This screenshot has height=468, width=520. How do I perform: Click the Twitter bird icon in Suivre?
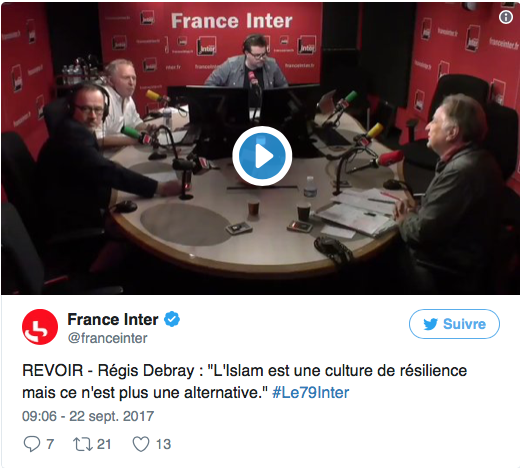pos(430,324)
